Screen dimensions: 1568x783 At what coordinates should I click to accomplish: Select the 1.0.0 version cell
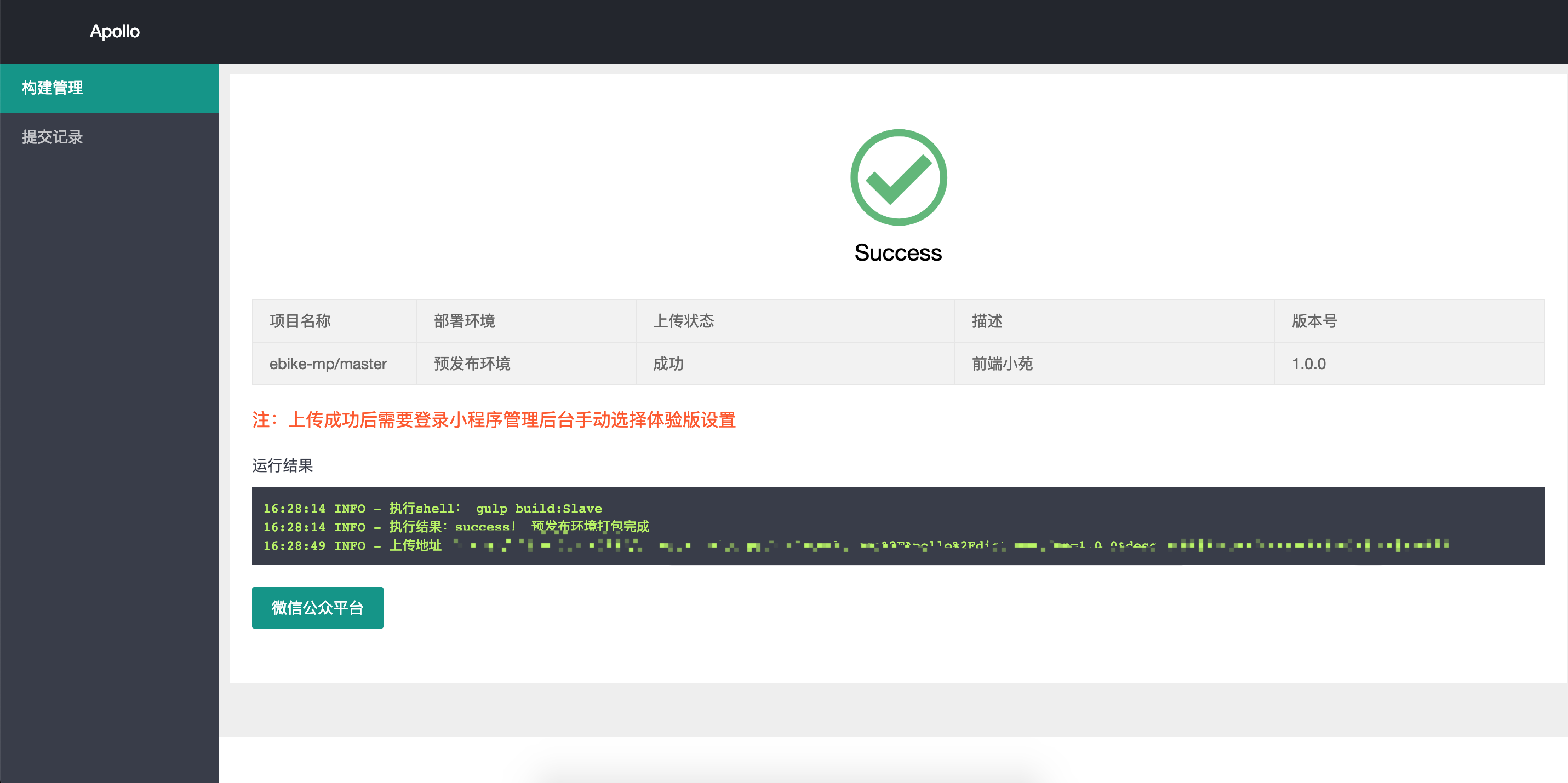1309,364
